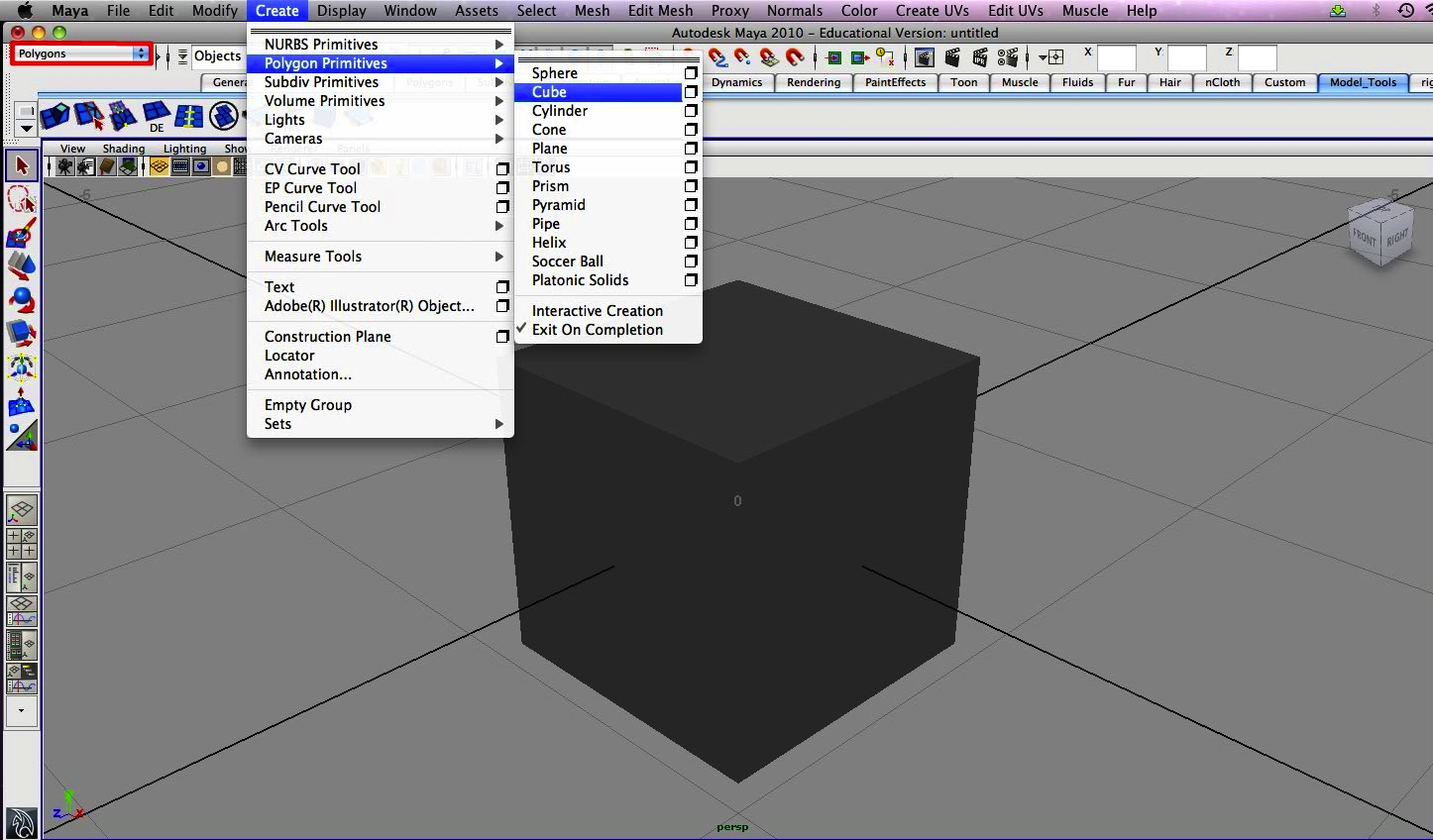Viewport: 1433px width, 840px height.
Task: Open the Polygons menu set dropdown
Action: [x=79, y=52]
